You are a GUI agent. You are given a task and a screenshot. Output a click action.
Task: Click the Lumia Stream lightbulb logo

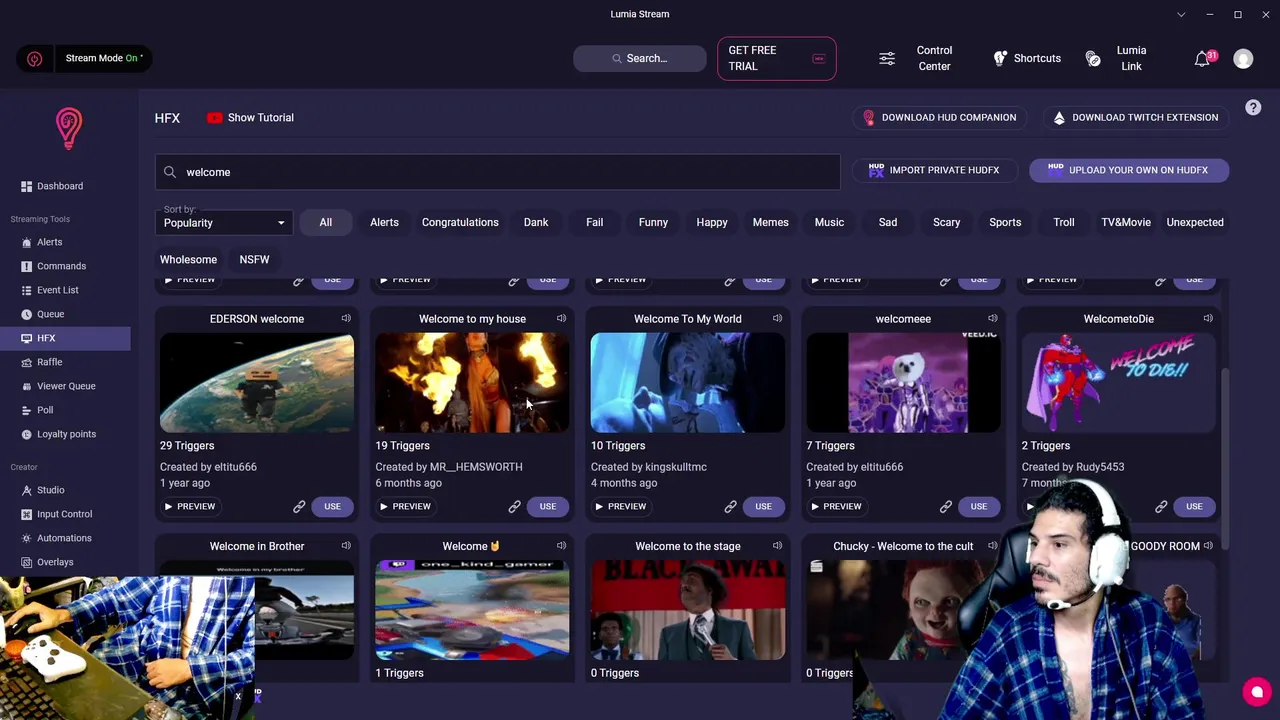click(x=68, y=128)
